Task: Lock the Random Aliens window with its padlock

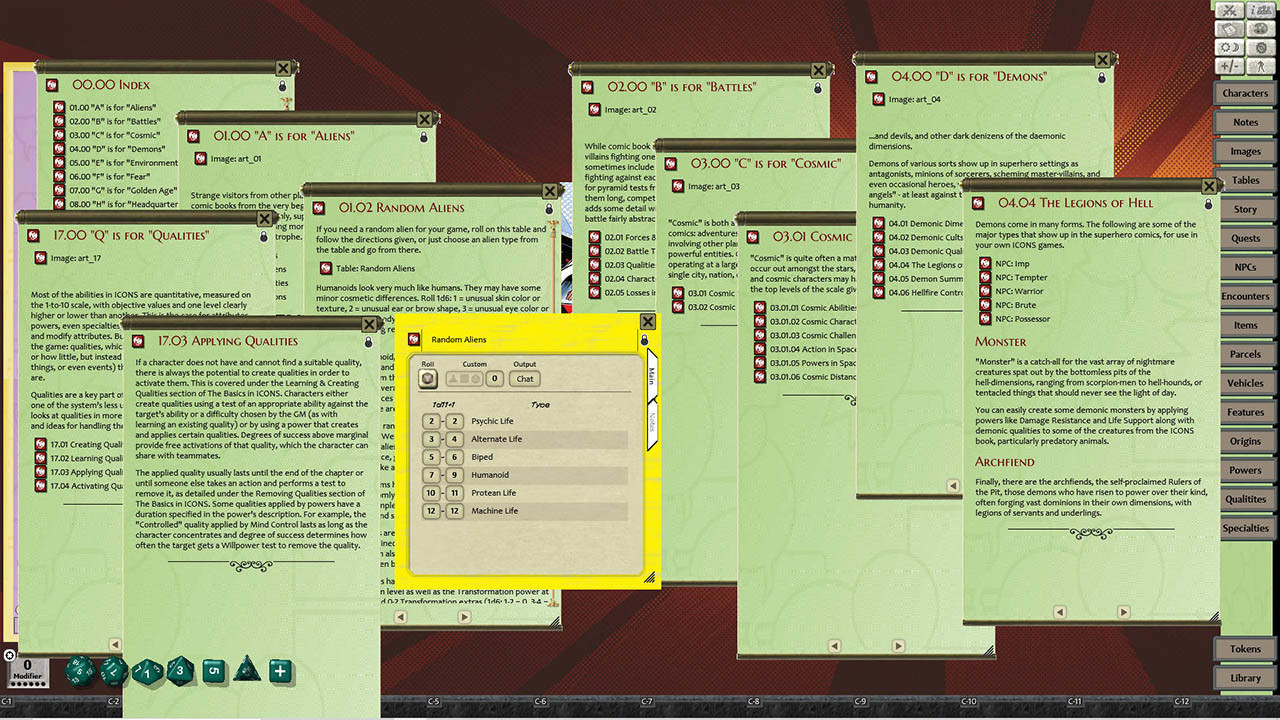Action: (x=645, y=340)
